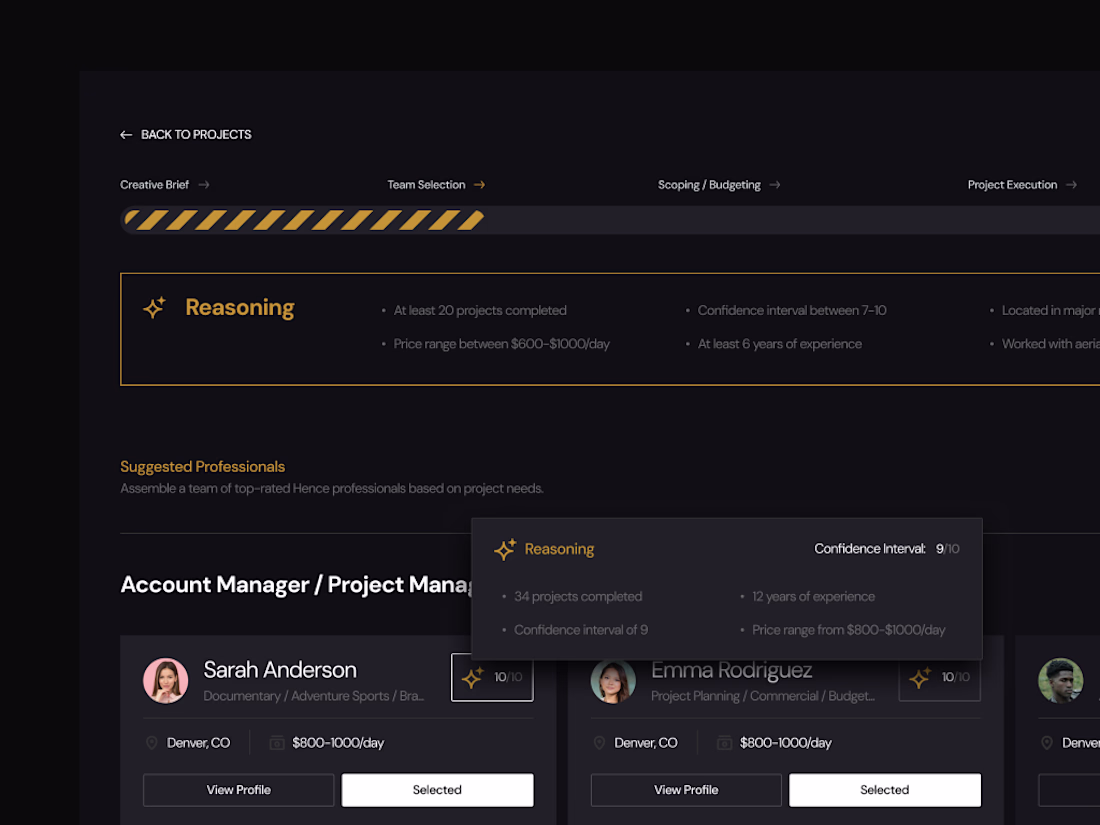1100x825 pixels.
Task: Click the Reasoning heading in the banner
Action: (x=240, y=307)
